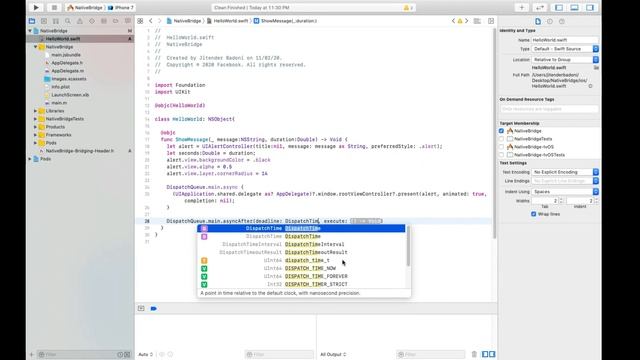
Task: Open the Issue navigator warning icon
Action: 80,21
